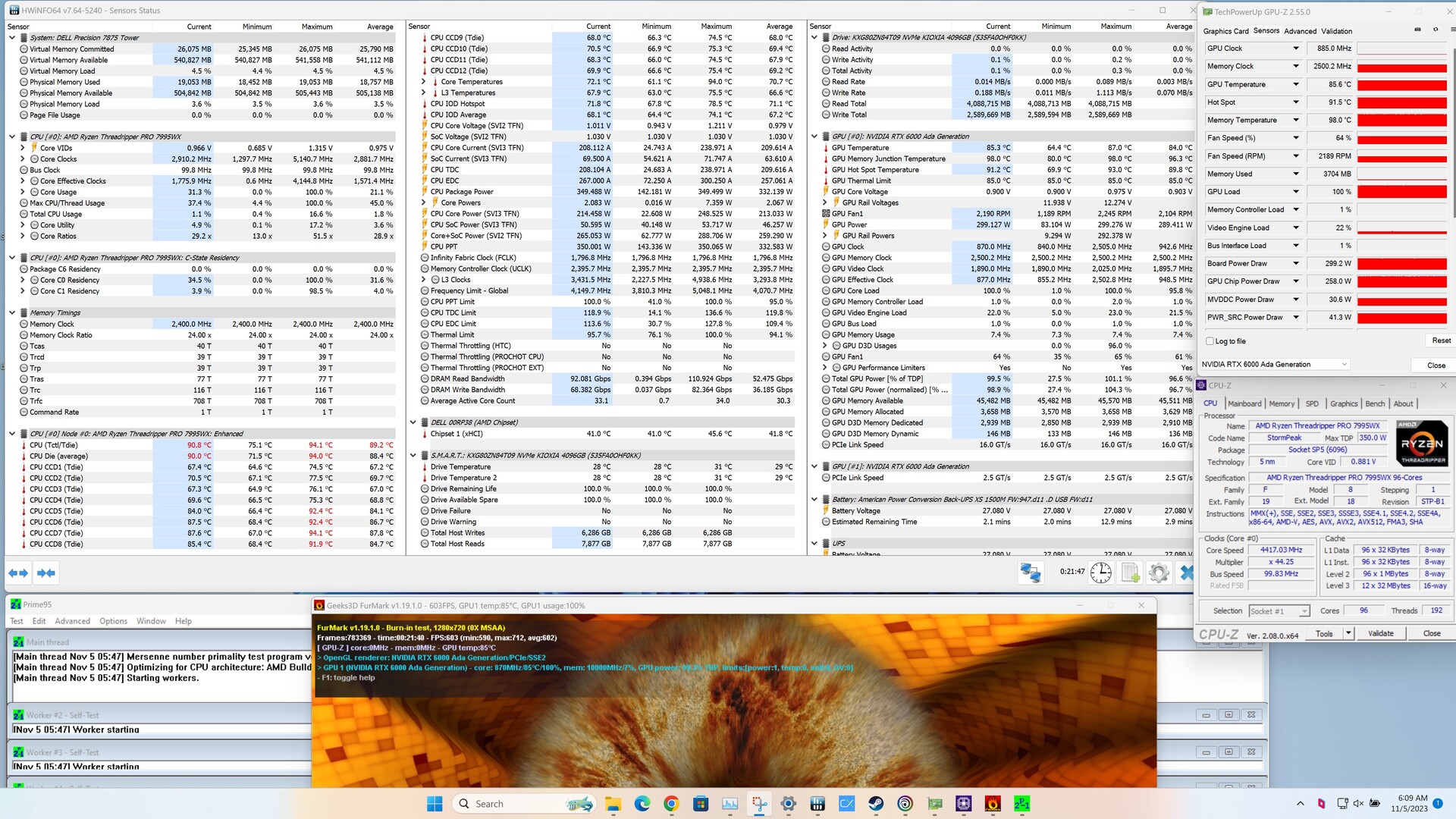The width and height of the screenshot is (1456, 819).
Task: Open HWiNFO sensor settings gear icon
Action: (1159, 573)
